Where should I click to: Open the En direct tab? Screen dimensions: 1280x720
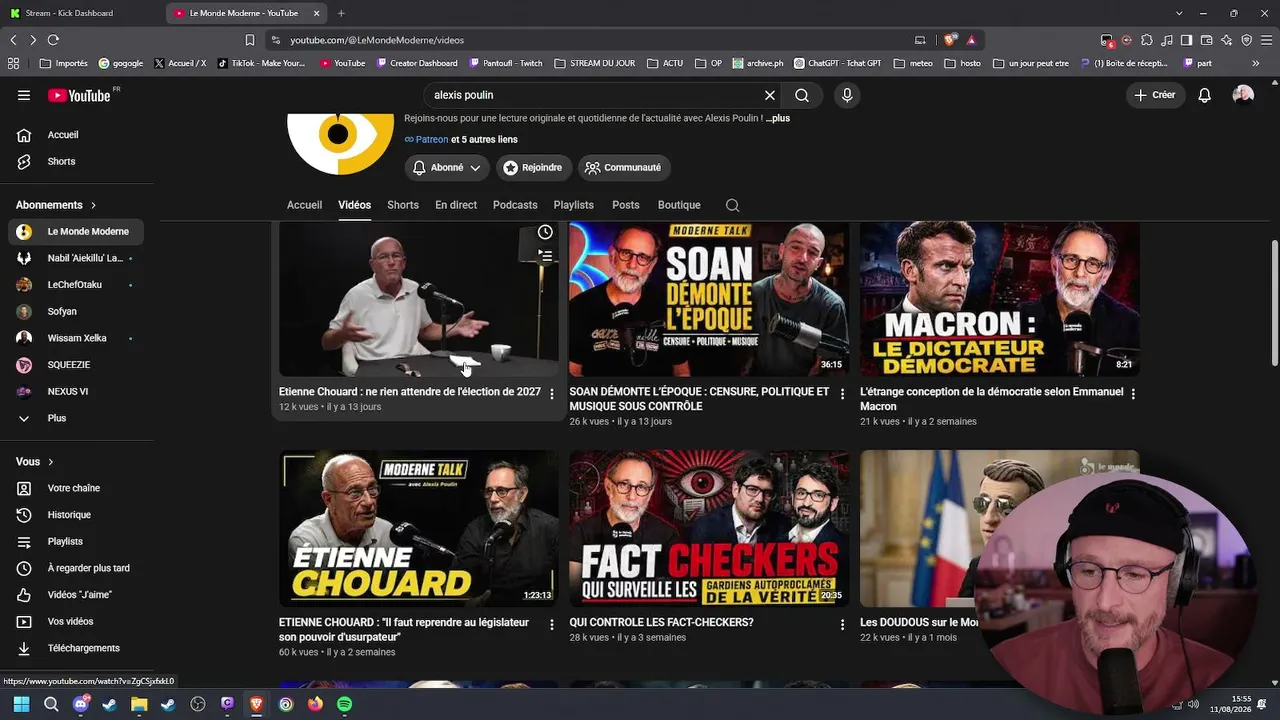pos(456,205)
